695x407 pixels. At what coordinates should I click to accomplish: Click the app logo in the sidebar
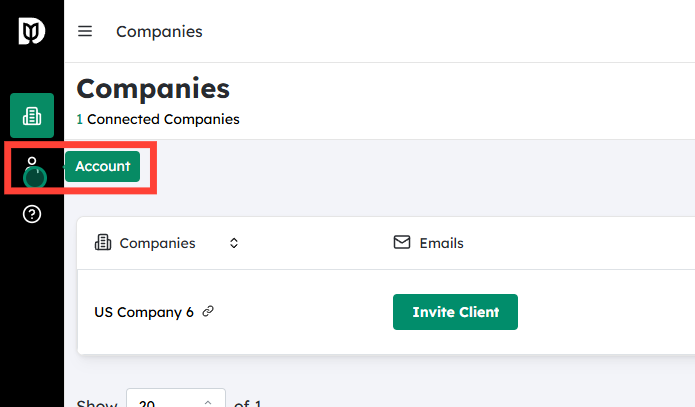point(31,32)
